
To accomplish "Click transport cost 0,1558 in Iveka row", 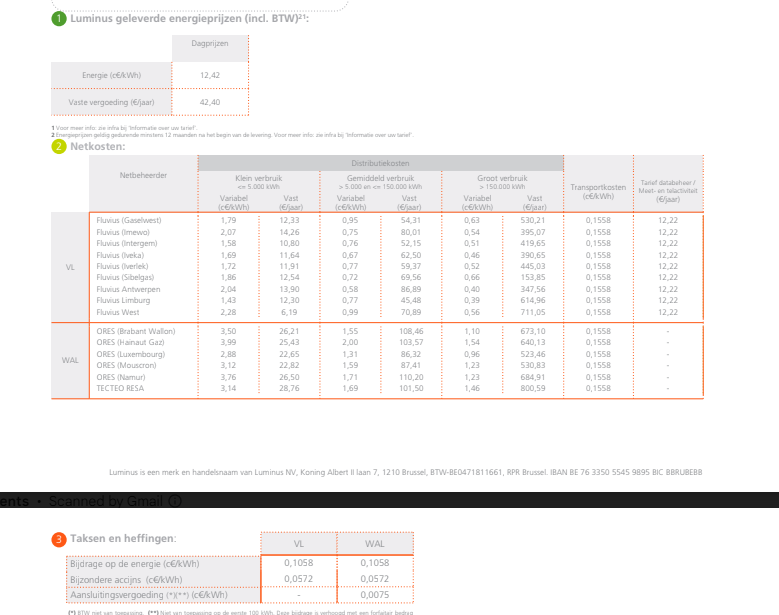I will [598, 255].
